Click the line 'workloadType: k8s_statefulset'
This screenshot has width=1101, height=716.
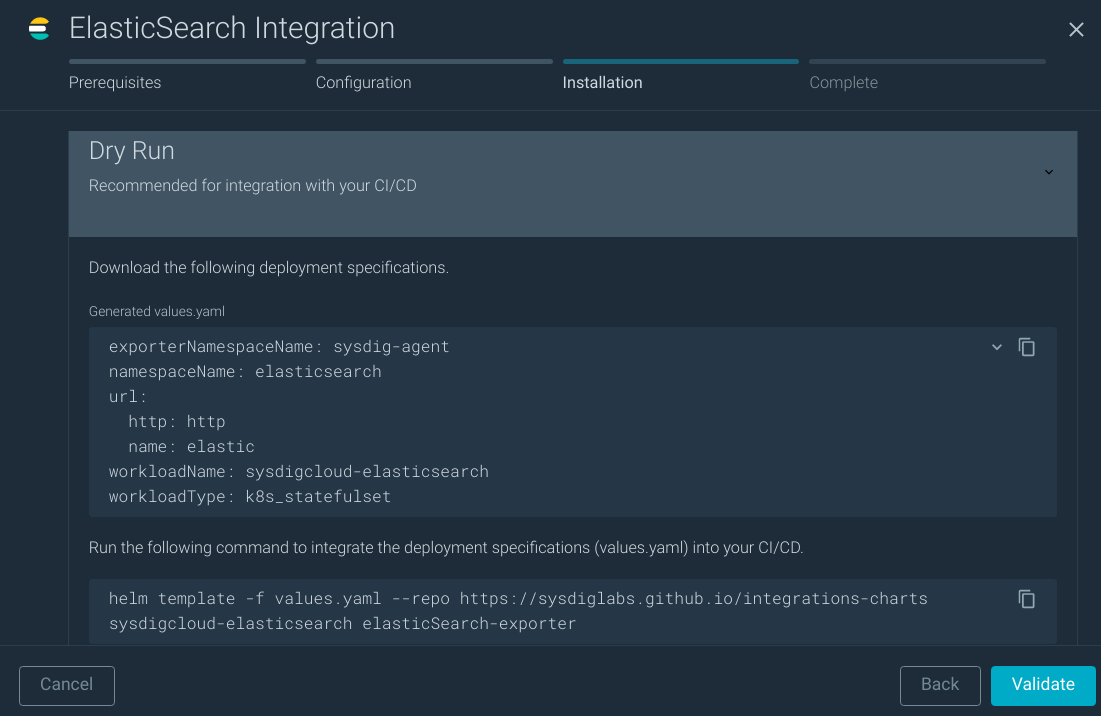click(x=250, y=497)
